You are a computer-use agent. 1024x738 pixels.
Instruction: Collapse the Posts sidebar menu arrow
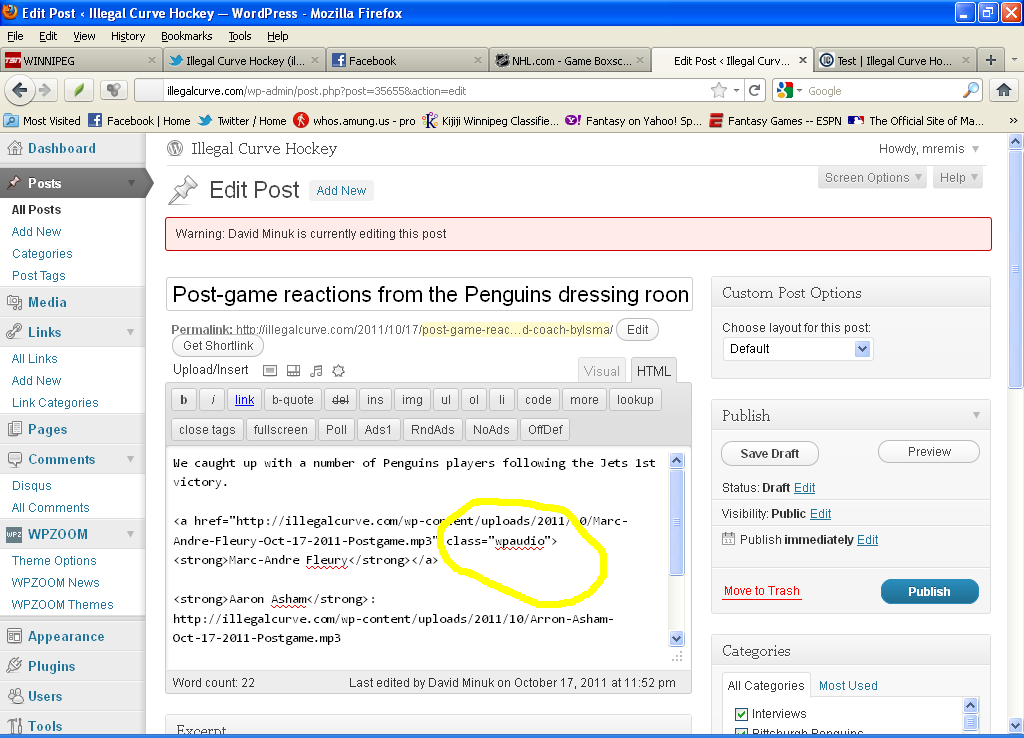point(131,183)
